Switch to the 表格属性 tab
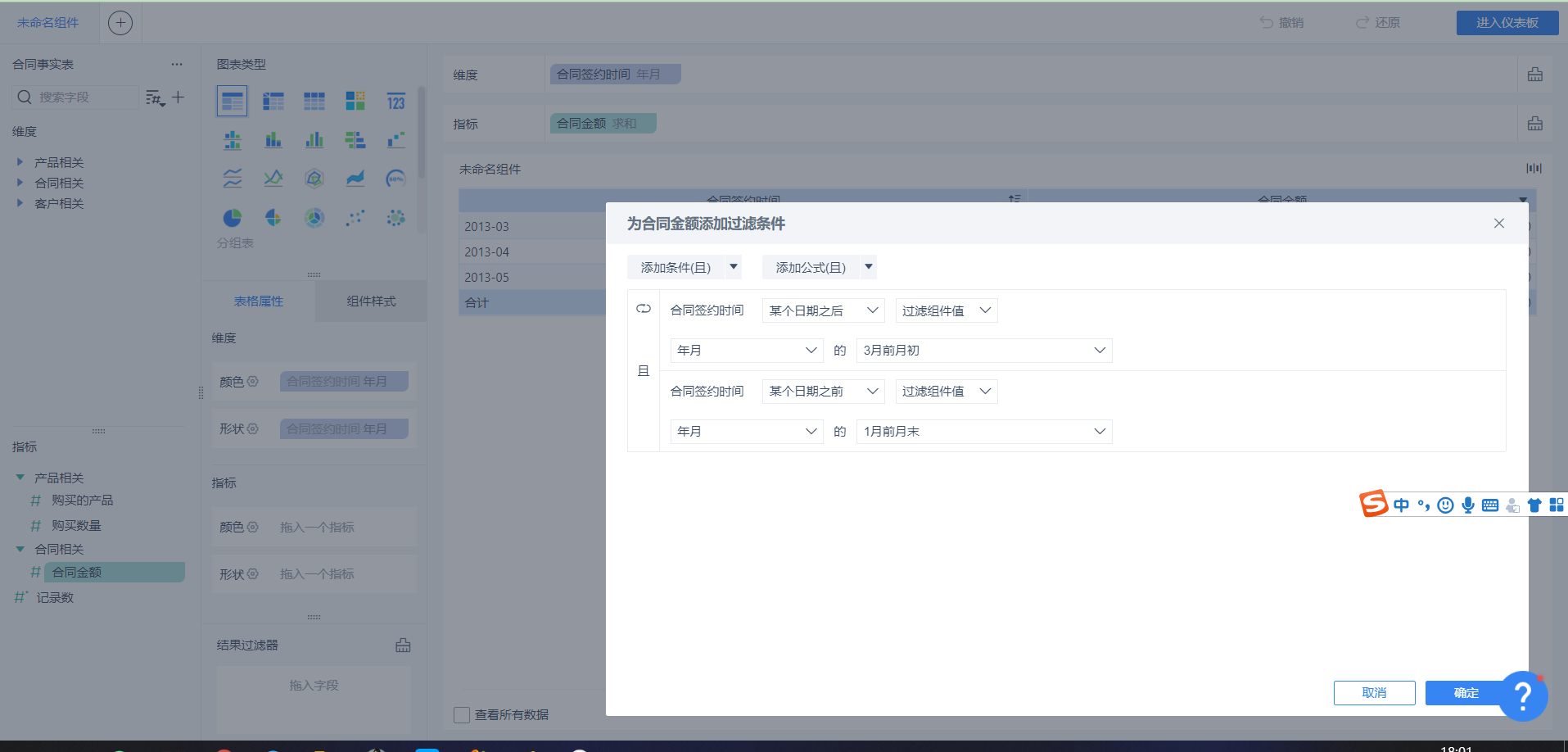The height and width of the screenshot is (752, 1568). (x=259, y=301)
